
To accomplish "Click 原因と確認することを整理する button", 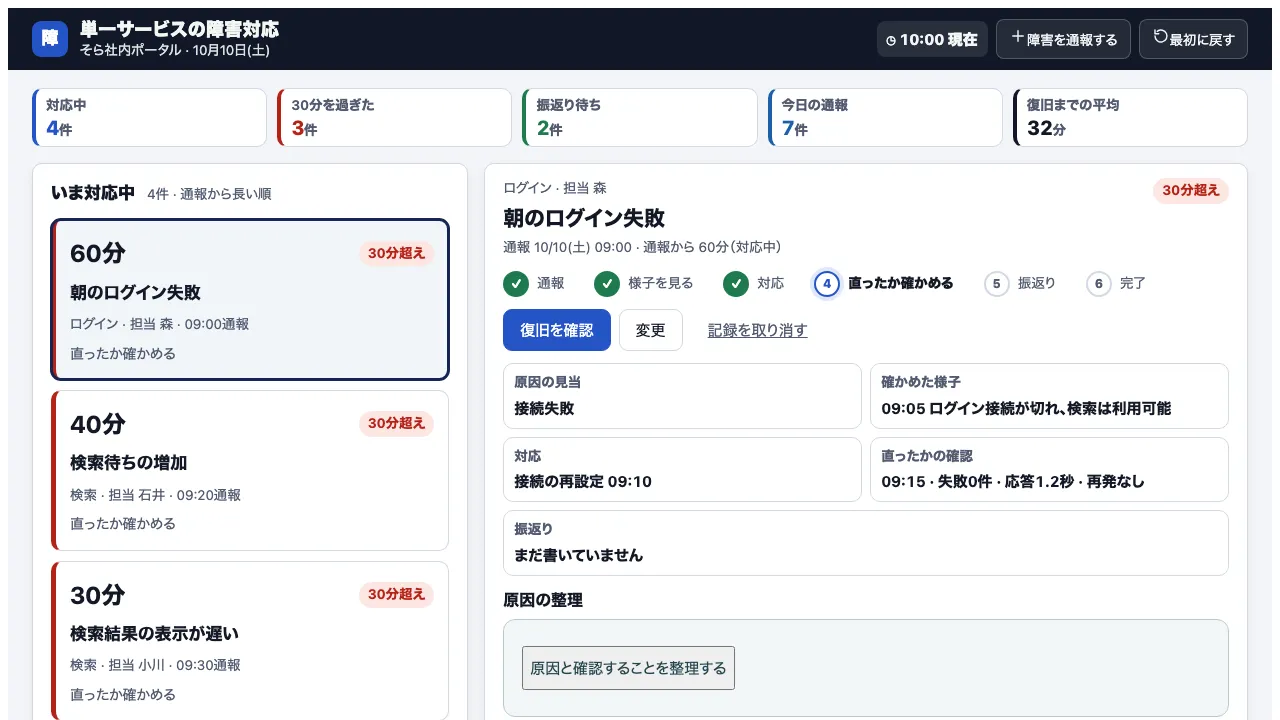I will pos(628,668).
